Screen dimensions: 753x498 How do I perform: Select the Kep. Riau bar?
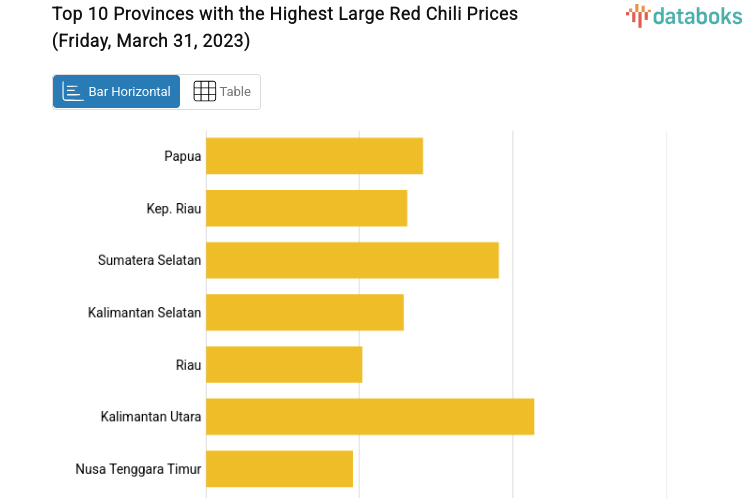point(306,208)
